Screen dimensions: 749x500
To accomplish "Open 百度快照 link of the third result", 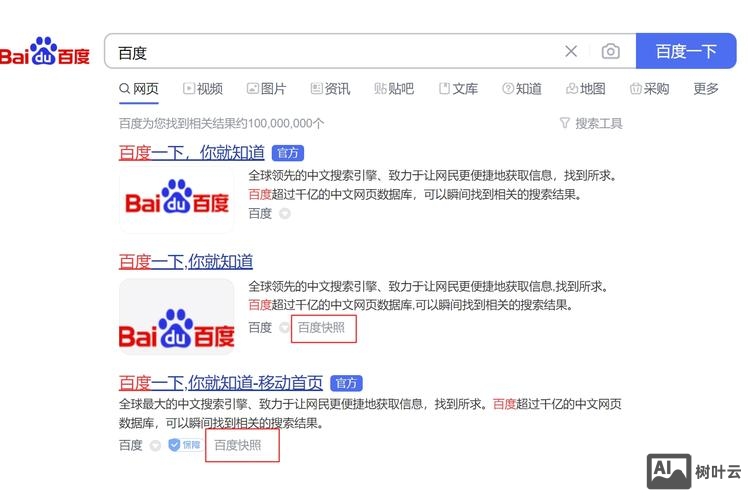I will click(x=238, y=446).
